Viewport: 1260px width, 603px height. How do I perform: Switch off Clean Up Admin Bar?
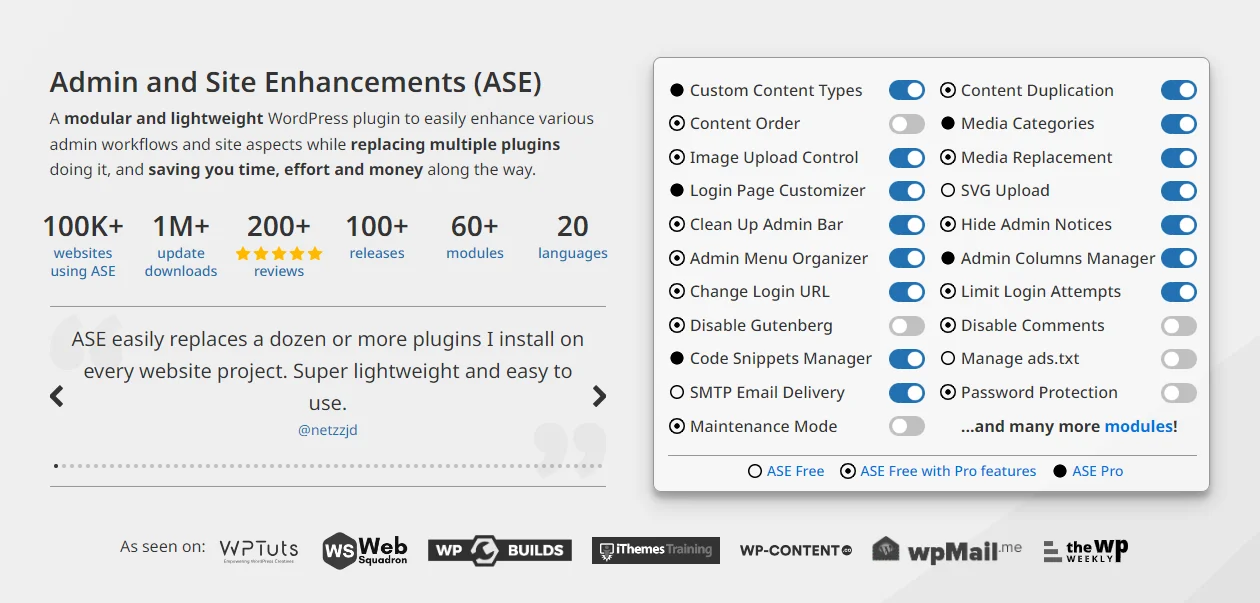pos(907,225)
